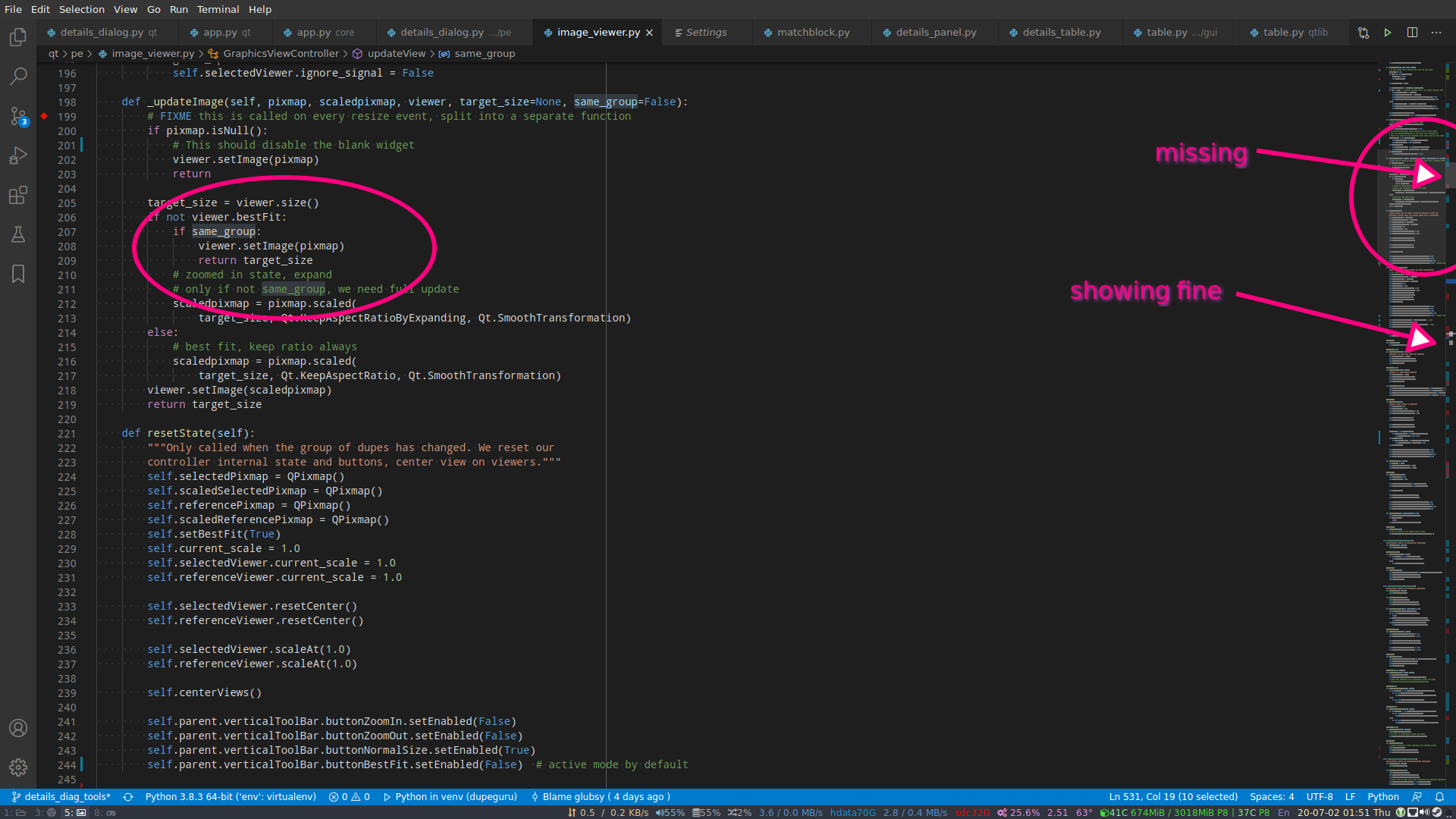The image size is (1456, 819).
Task: Open Source Control view with badge
Action: pos(18,116)
